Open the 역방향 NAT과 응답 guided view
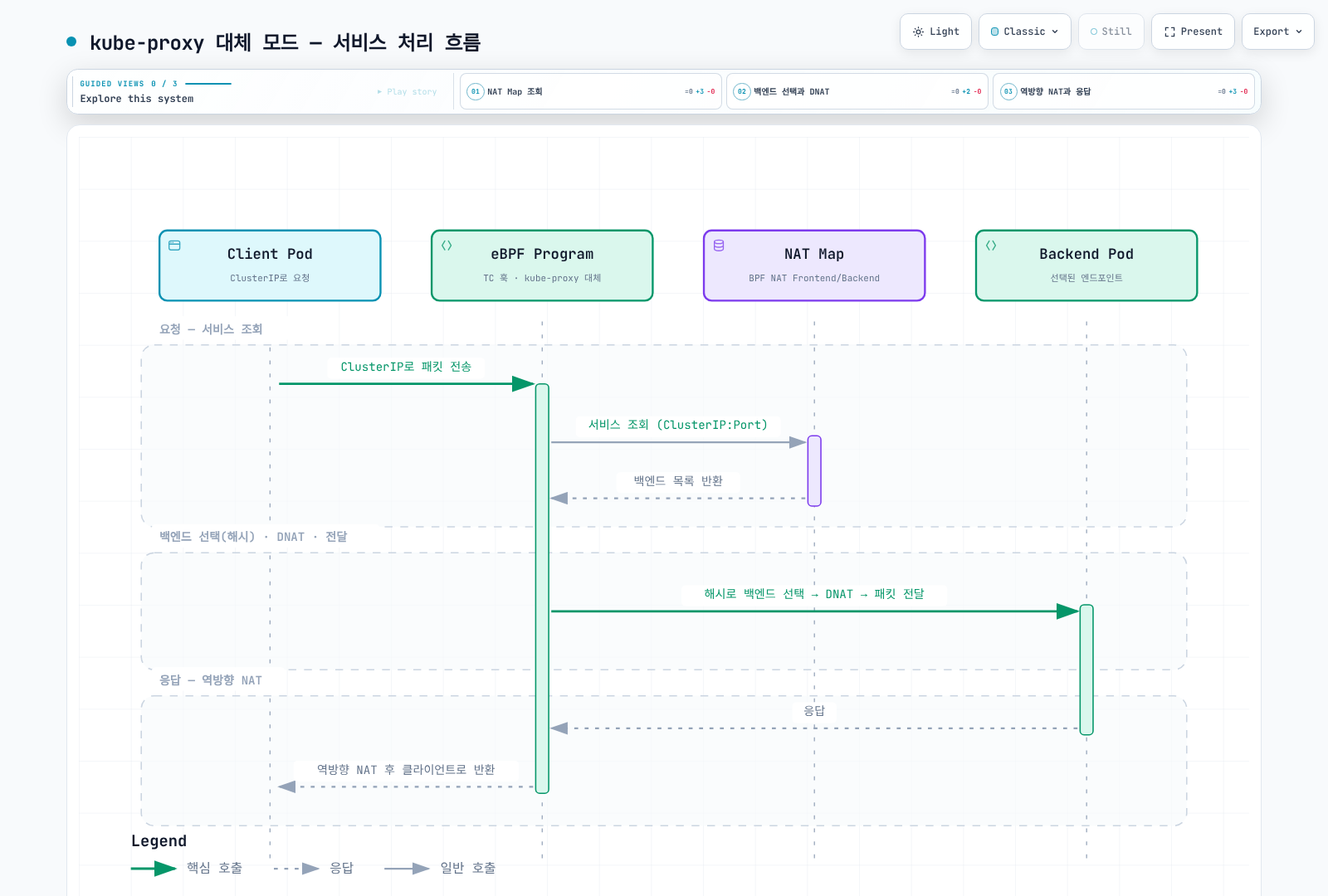 click(x=1124, y=91)
